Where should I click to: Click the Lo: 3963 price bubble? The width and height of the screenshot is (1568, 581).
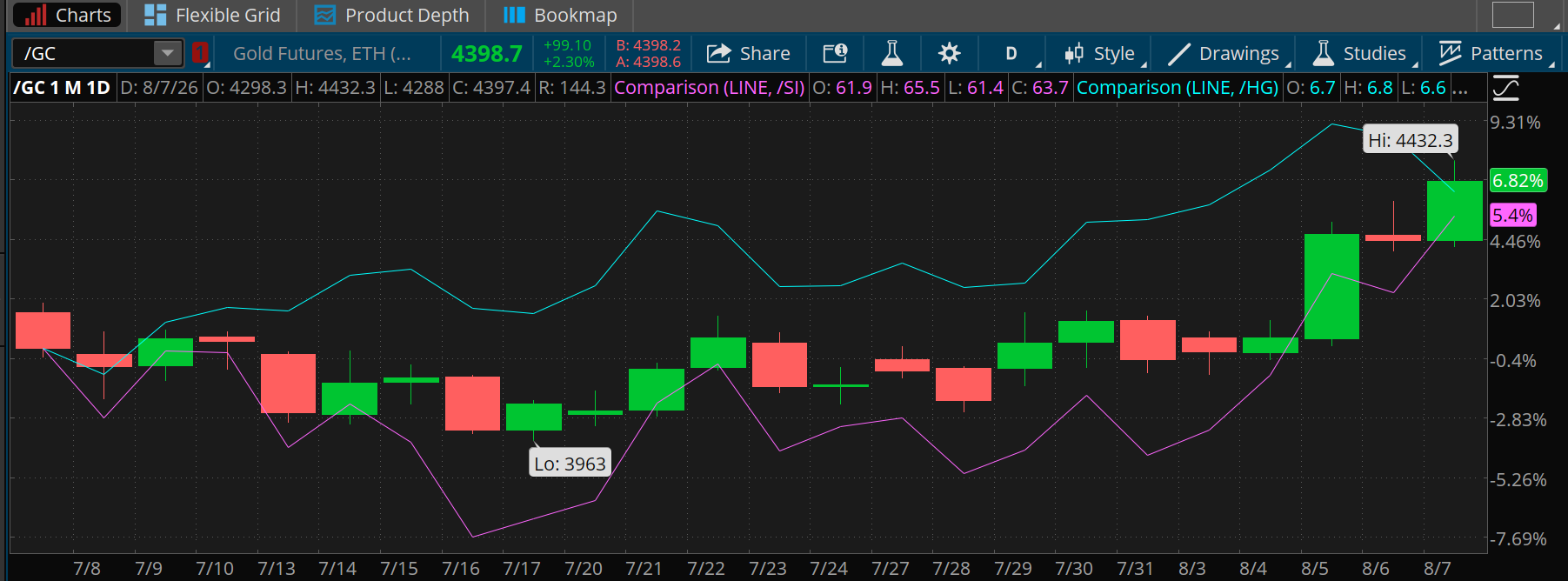[570, 464]
